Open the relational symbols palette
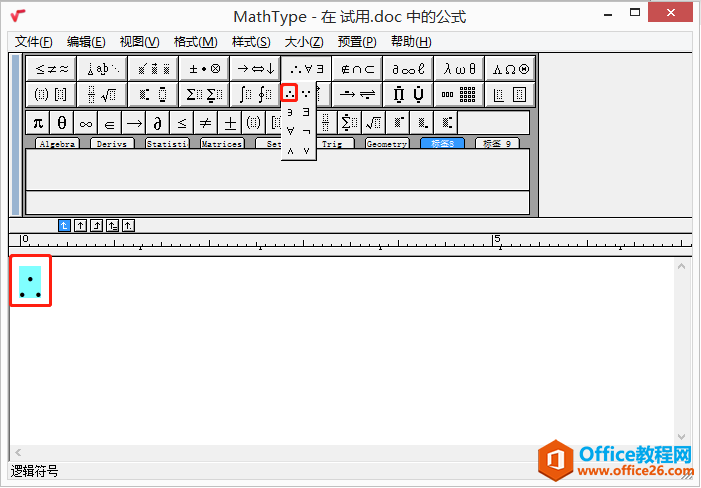The width and height of the screenshot is (701, 488). click(x=52, y=68)
